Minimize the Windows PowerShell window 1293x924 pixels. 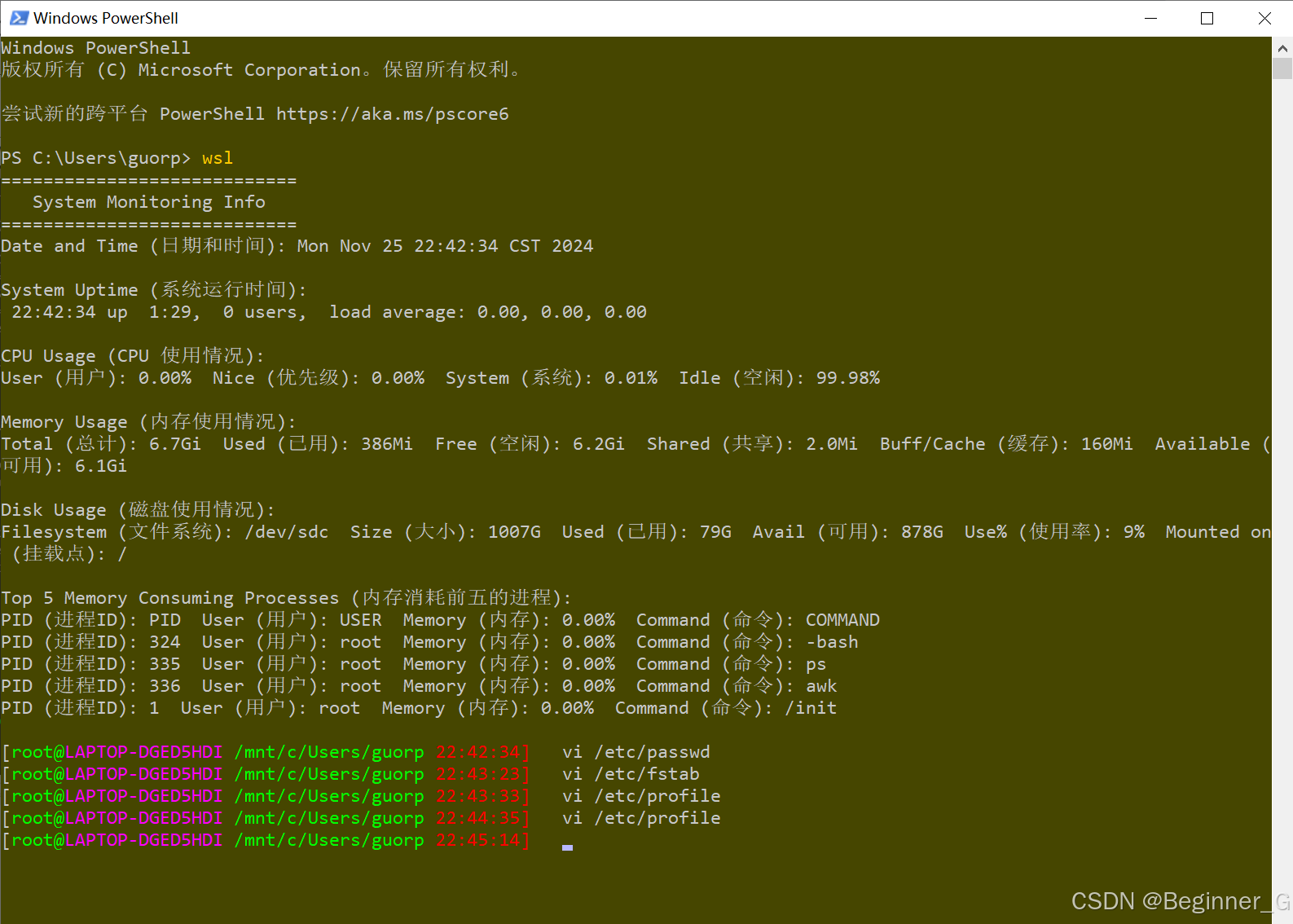[1150, 18]
